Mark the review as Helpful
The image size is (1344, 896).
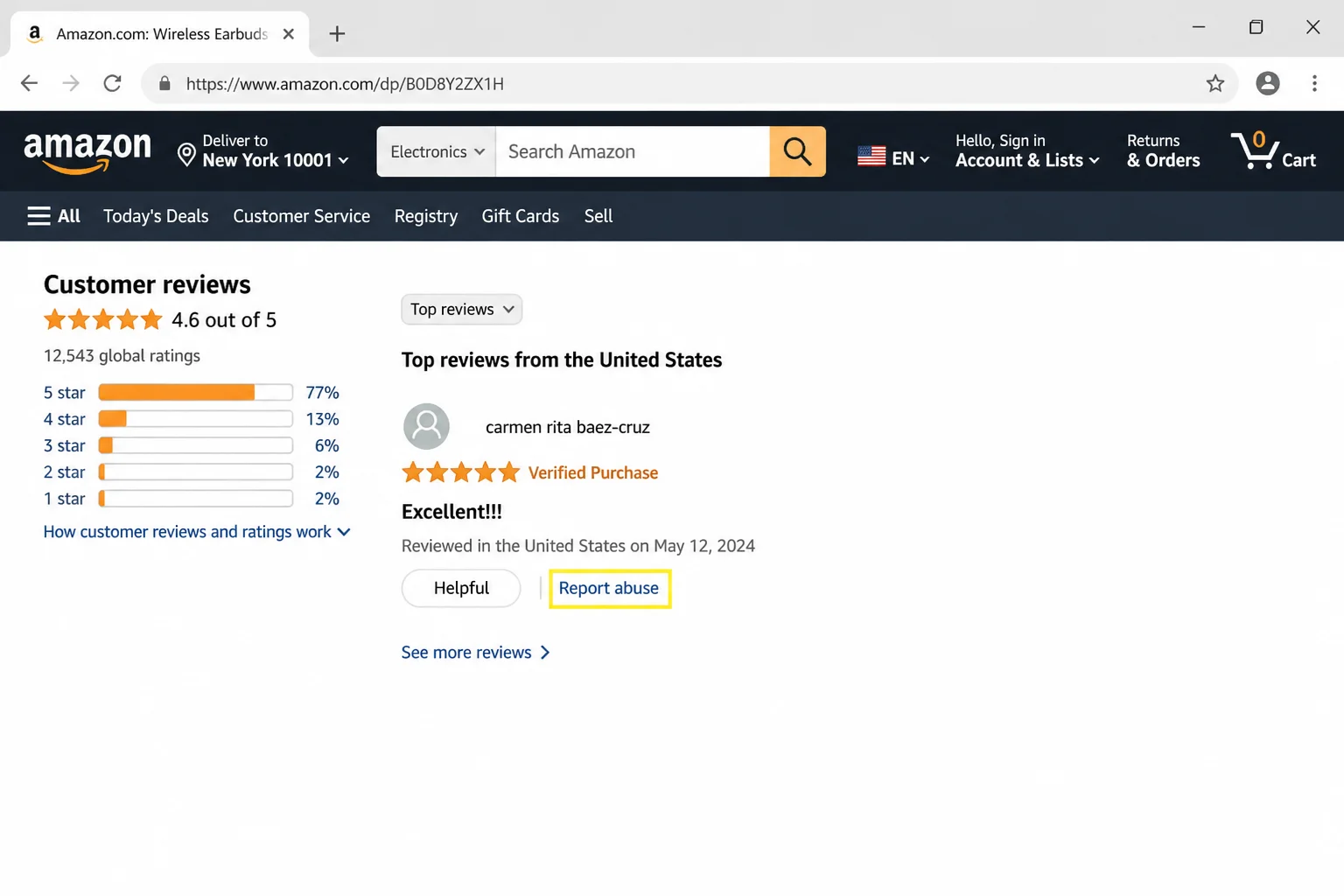click(x=461, y=588)
